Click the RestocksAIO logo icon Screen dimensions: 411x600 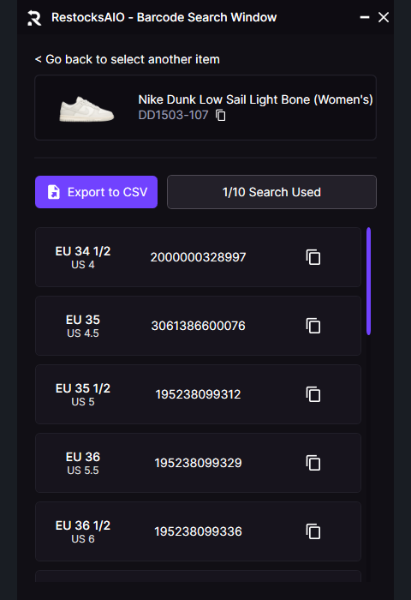pos(34,18)
